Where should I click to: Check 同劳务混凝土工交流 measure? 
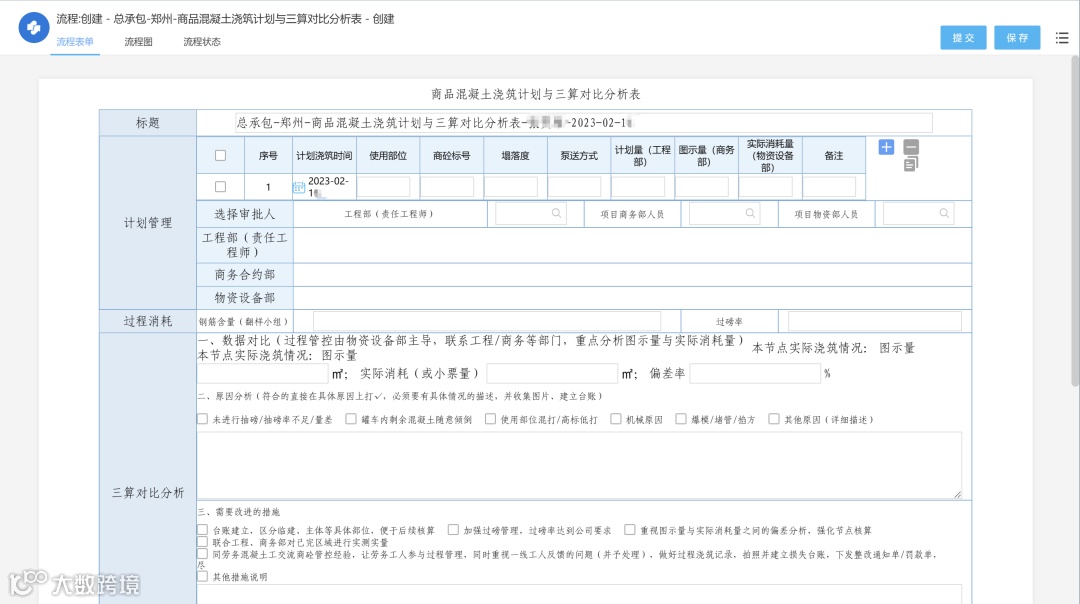coord(202,554)
